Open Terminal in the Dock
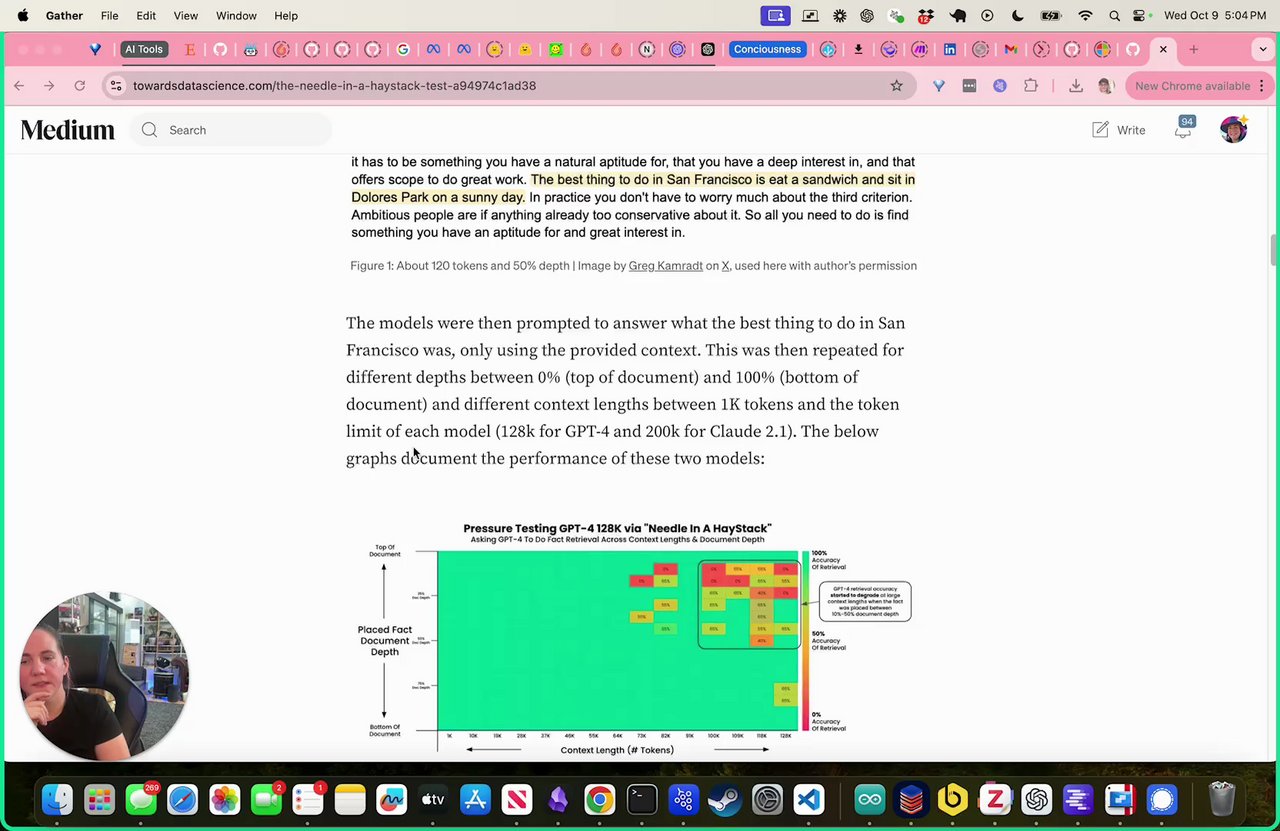This screenshot has height=831, width=1280. [x=642, y=800]
